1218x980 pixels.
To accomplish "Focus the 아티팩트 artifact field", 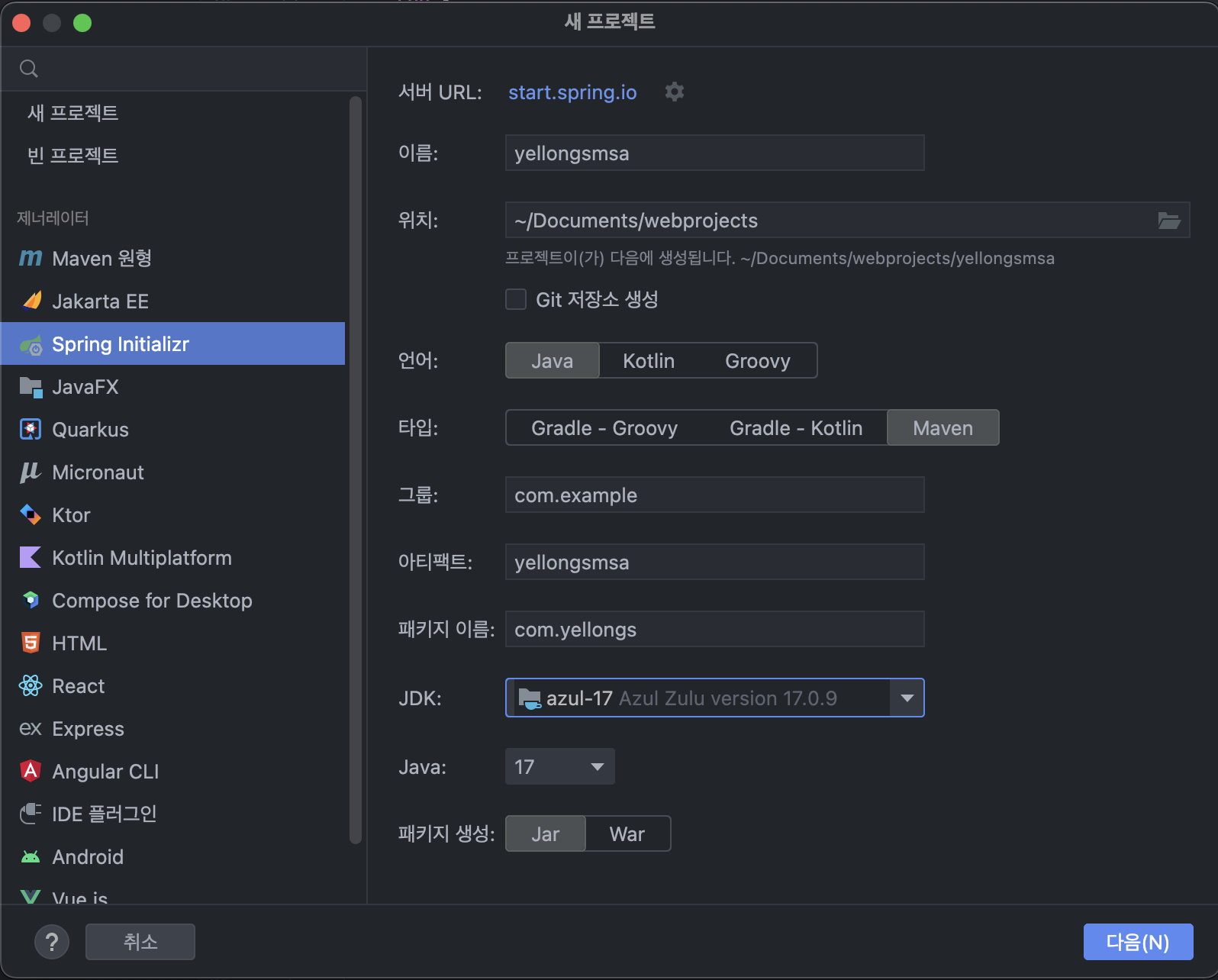I will (714, 562).
